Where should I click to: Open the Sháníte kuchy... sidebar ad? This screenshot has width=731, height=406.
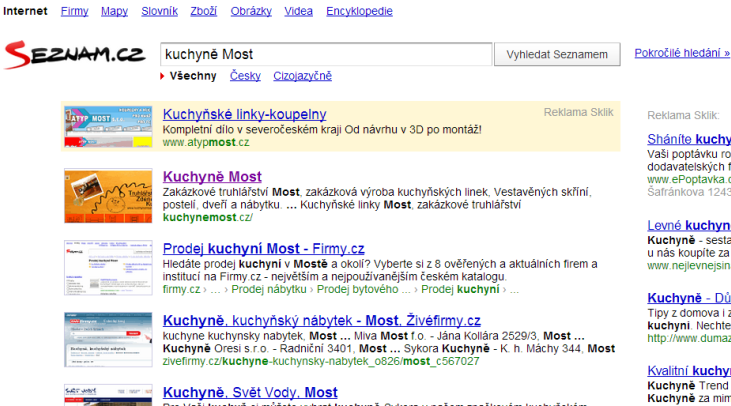point(689,139)
